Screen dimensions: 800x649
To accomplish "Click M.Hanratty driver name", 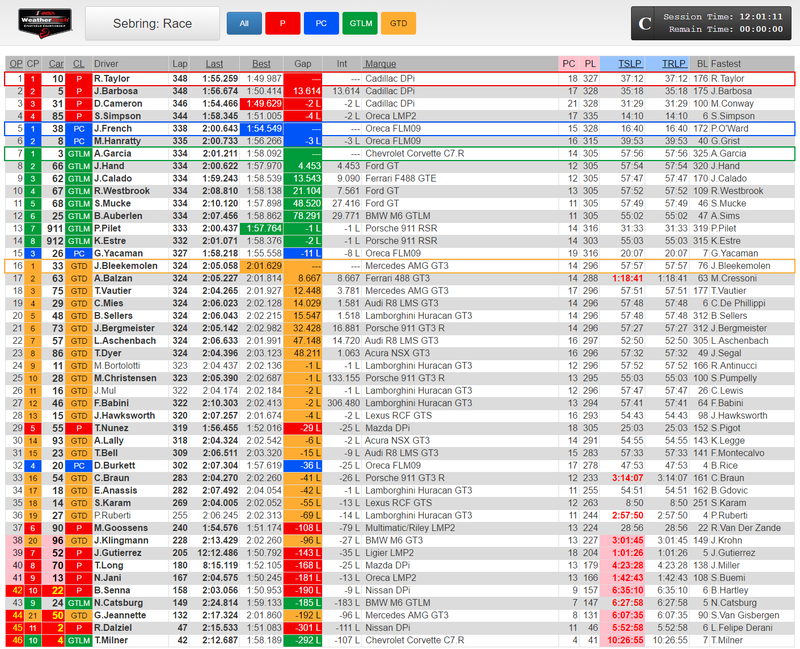I will pyautogui.click(x=117, y=141).
